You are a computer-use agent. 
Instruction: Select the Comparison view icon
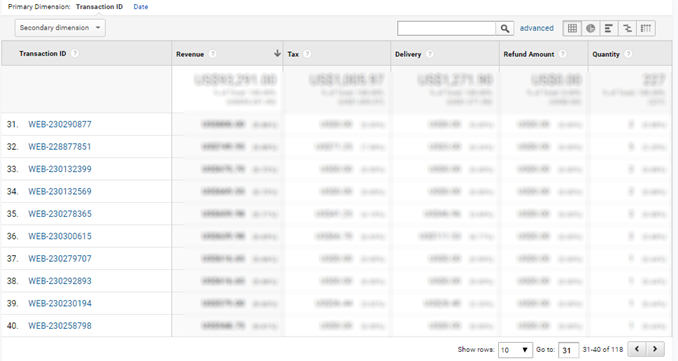point(627,29)
